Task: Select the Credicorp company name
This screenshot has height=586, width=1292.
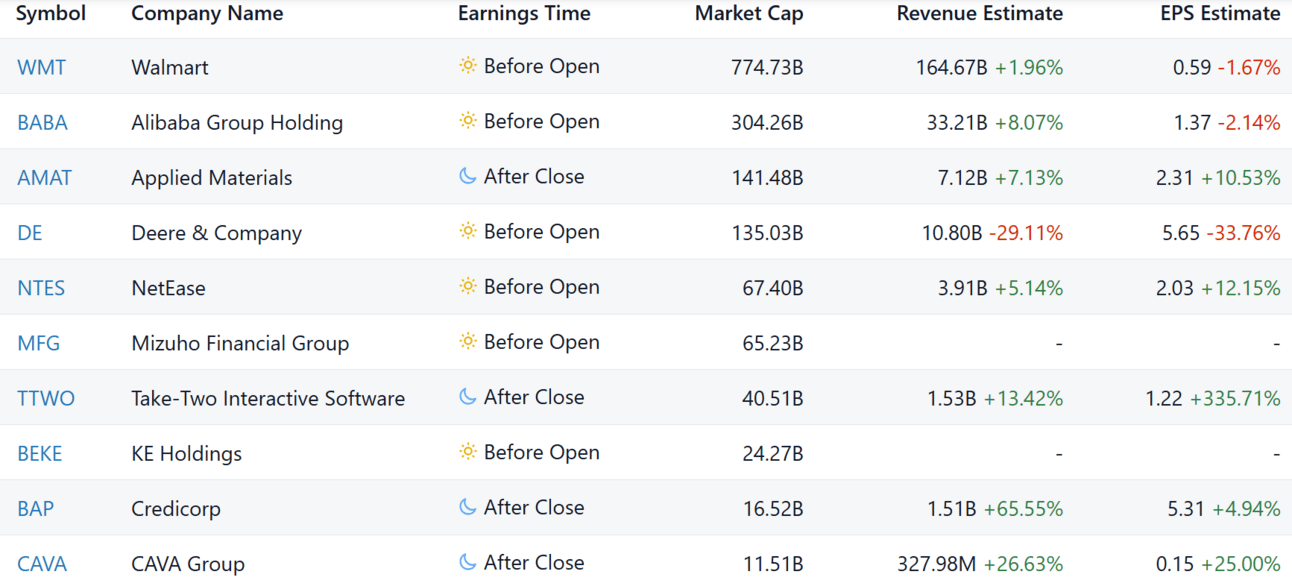Action: [176, 508]
